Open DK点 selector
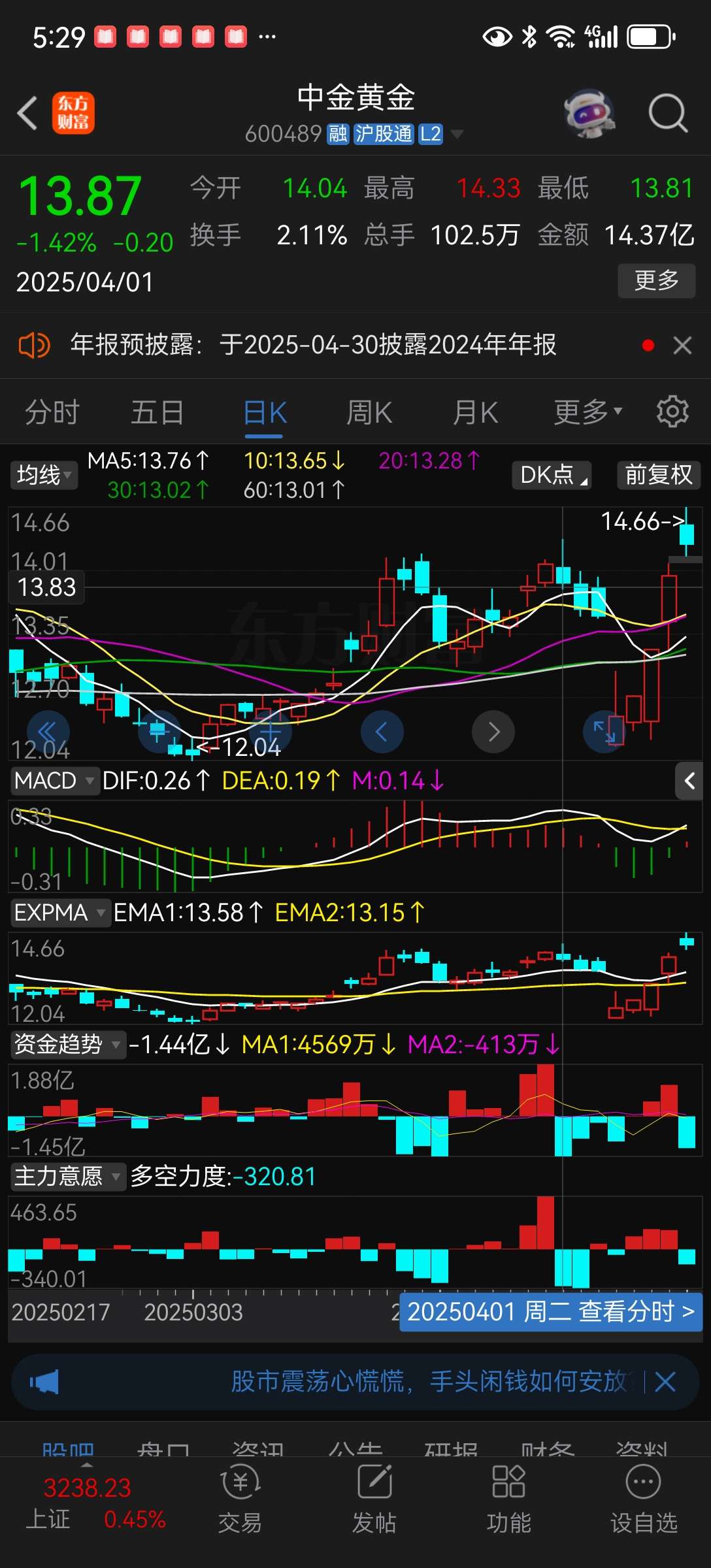This screenshot has width=711, height=1568. [552, 475]
